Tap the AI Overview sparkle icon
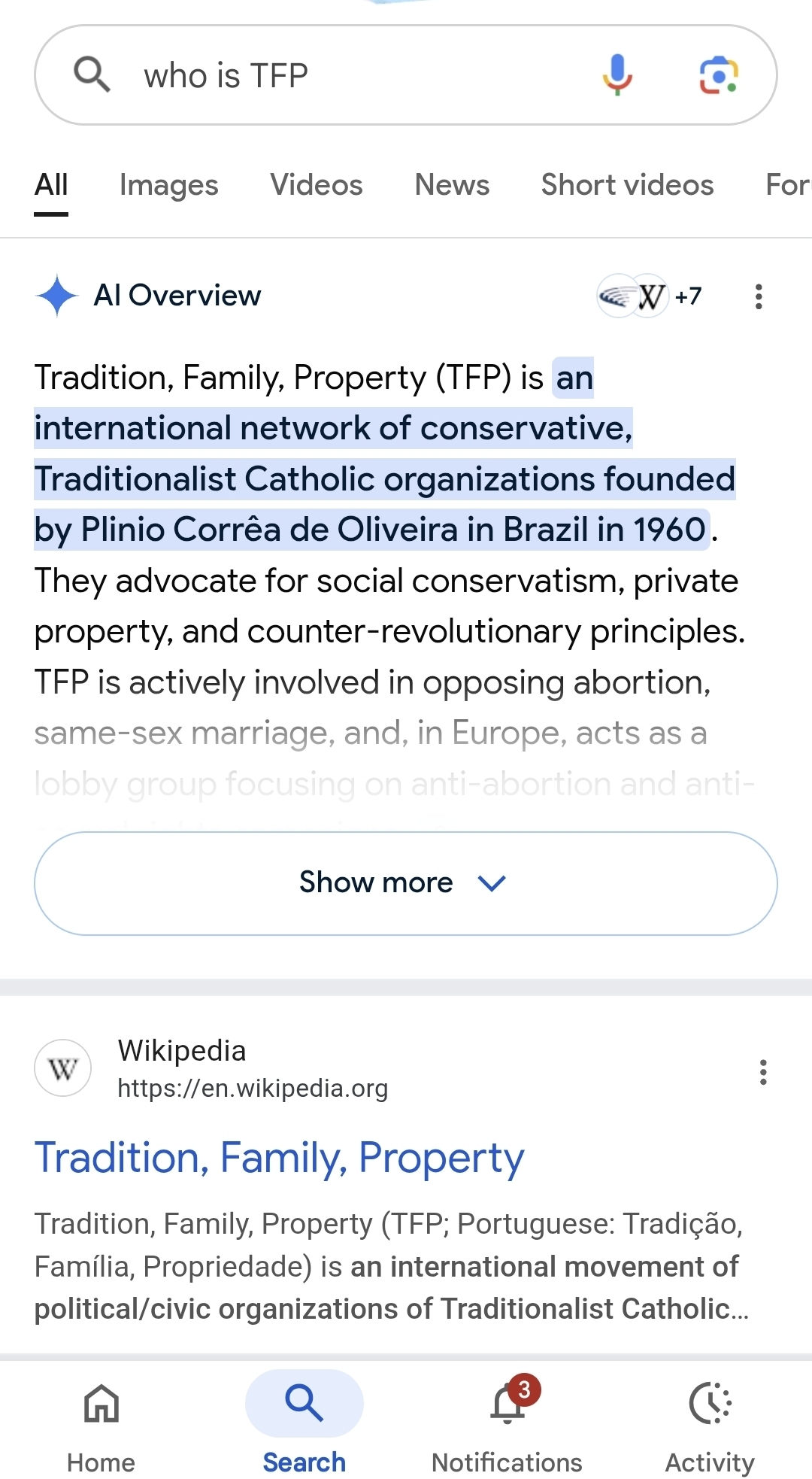Image resolution: width=812 pixels, height=1479 pixels. point(57,296)
